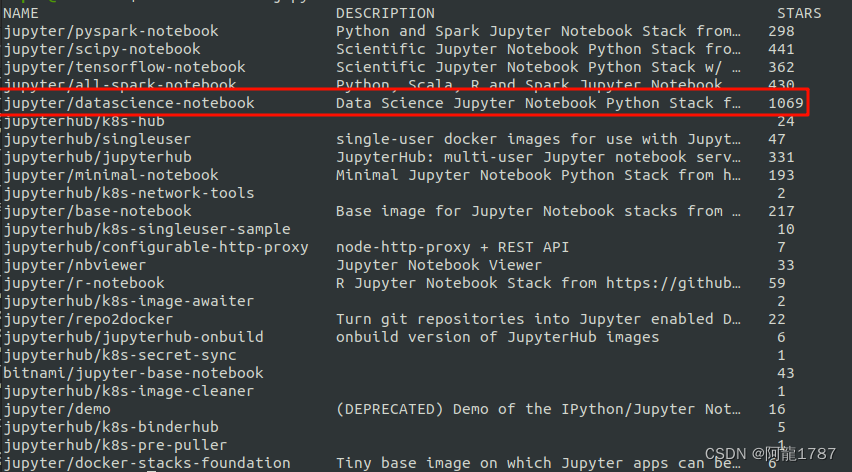Click 'onbuild version of JupyterHub images' description
This screenshot has width=852, height=472.
pos(498,337)
